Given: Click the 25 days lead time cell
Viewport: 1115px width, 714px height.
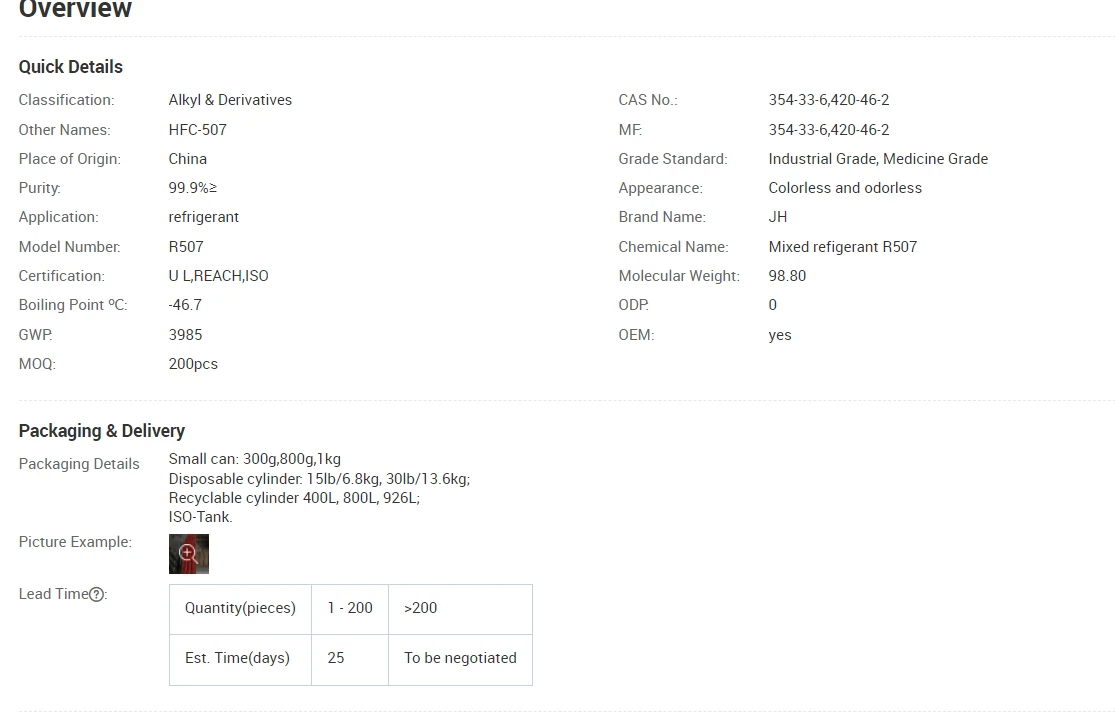Looking at the screenshot, I should click(350, 659).
